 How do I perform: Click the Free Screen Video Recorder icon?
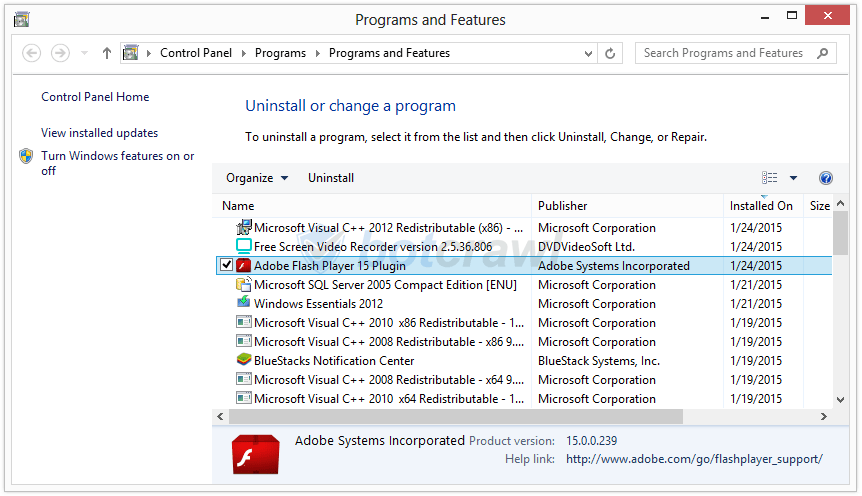pos(244,246)
